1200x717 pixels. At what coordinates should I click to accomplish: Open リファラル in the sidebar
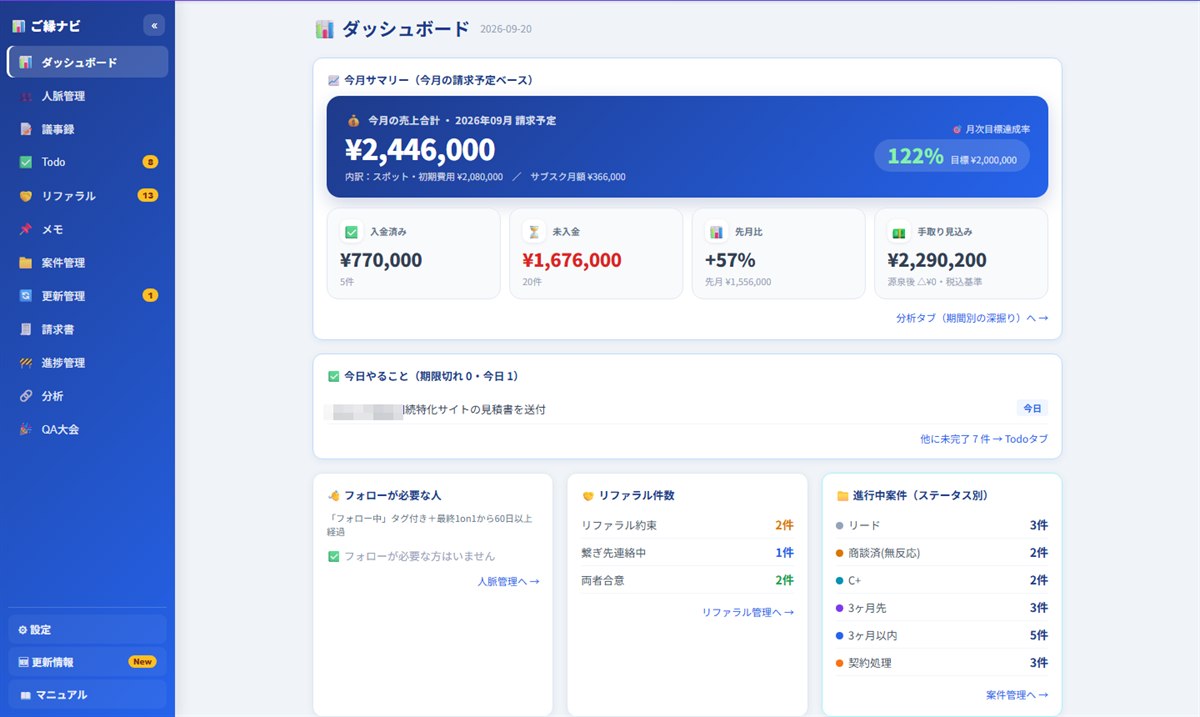[87, 196]
